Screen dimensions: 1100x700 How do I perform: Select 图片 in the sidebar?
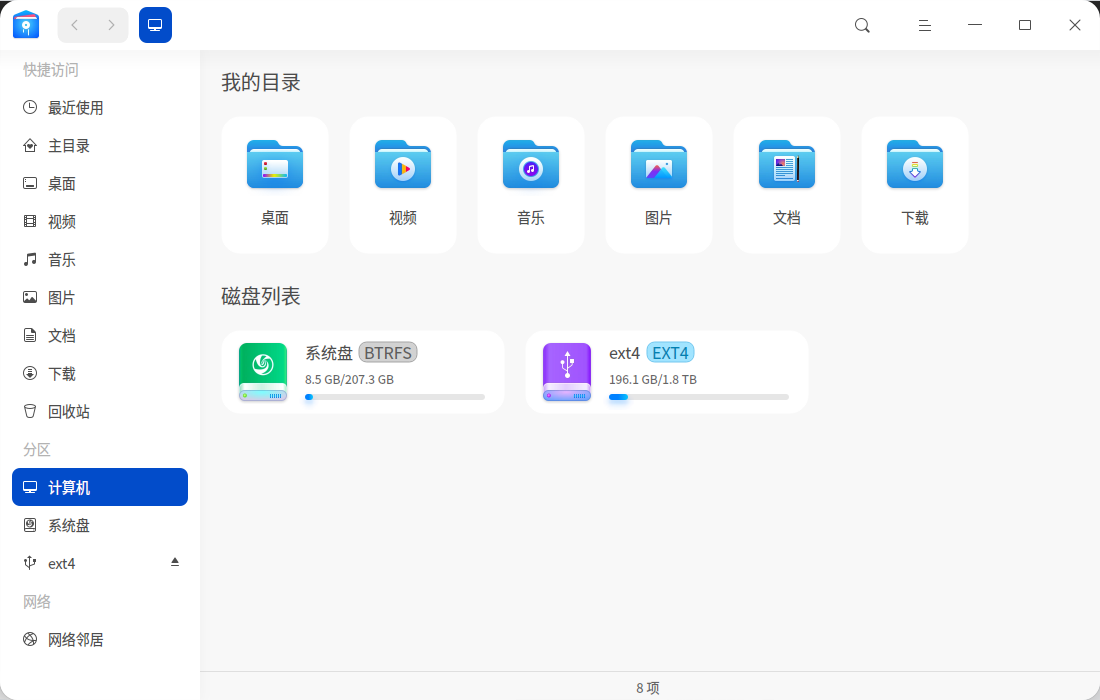pyautogui.click(x=100, y=297)
